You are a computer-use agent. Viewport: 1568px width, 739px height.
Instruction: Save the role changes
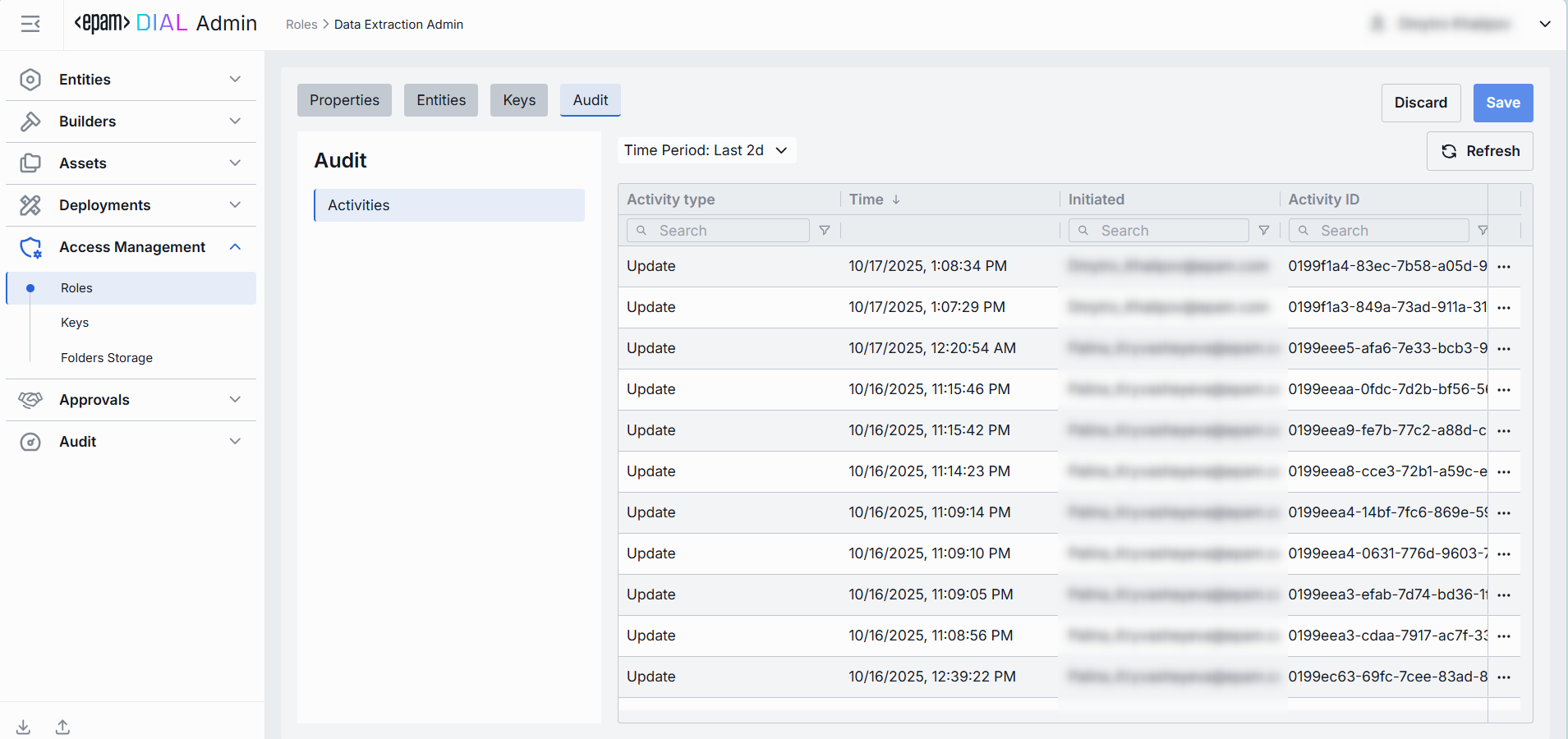(1502, 103)
